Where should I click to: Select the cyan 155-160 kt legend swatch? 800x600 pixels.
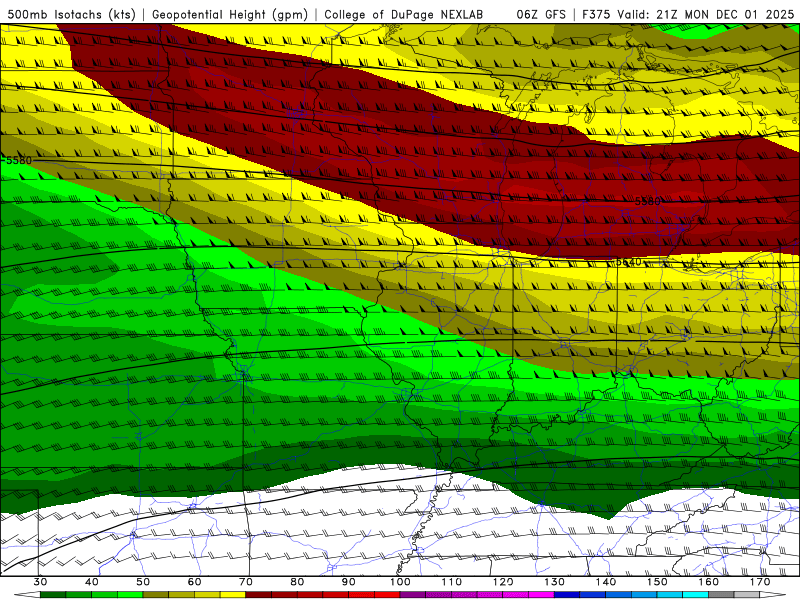(695, 595)
